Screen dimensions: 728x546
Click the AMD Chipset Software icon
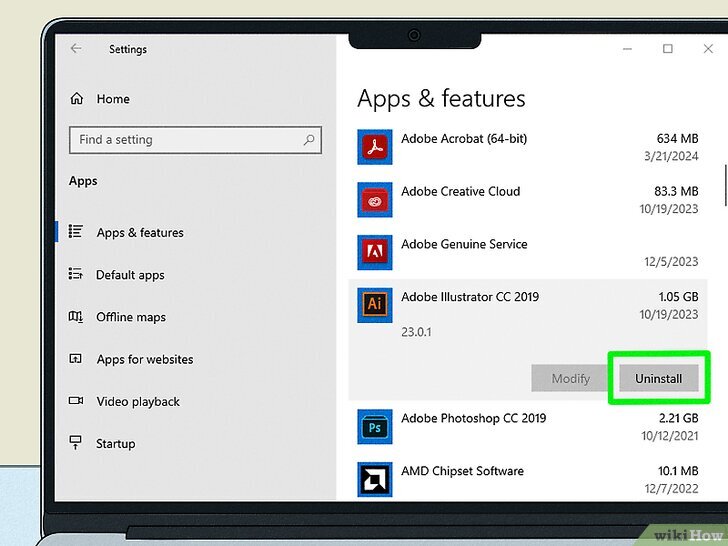[375, 479]
